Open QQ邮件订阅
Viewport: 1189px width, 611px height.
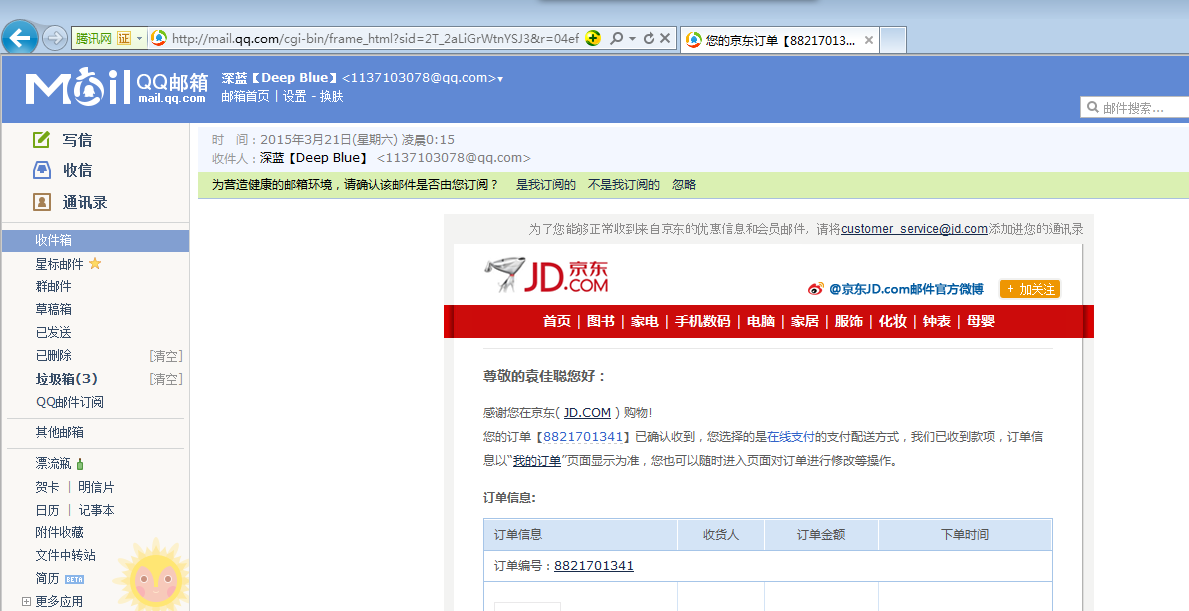pyautogui.click(x=70, y=403)
